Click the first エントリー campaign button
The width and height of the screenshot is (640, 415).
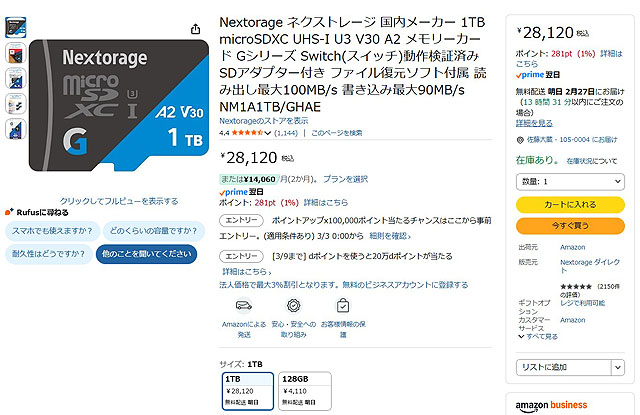click(240, 218)
